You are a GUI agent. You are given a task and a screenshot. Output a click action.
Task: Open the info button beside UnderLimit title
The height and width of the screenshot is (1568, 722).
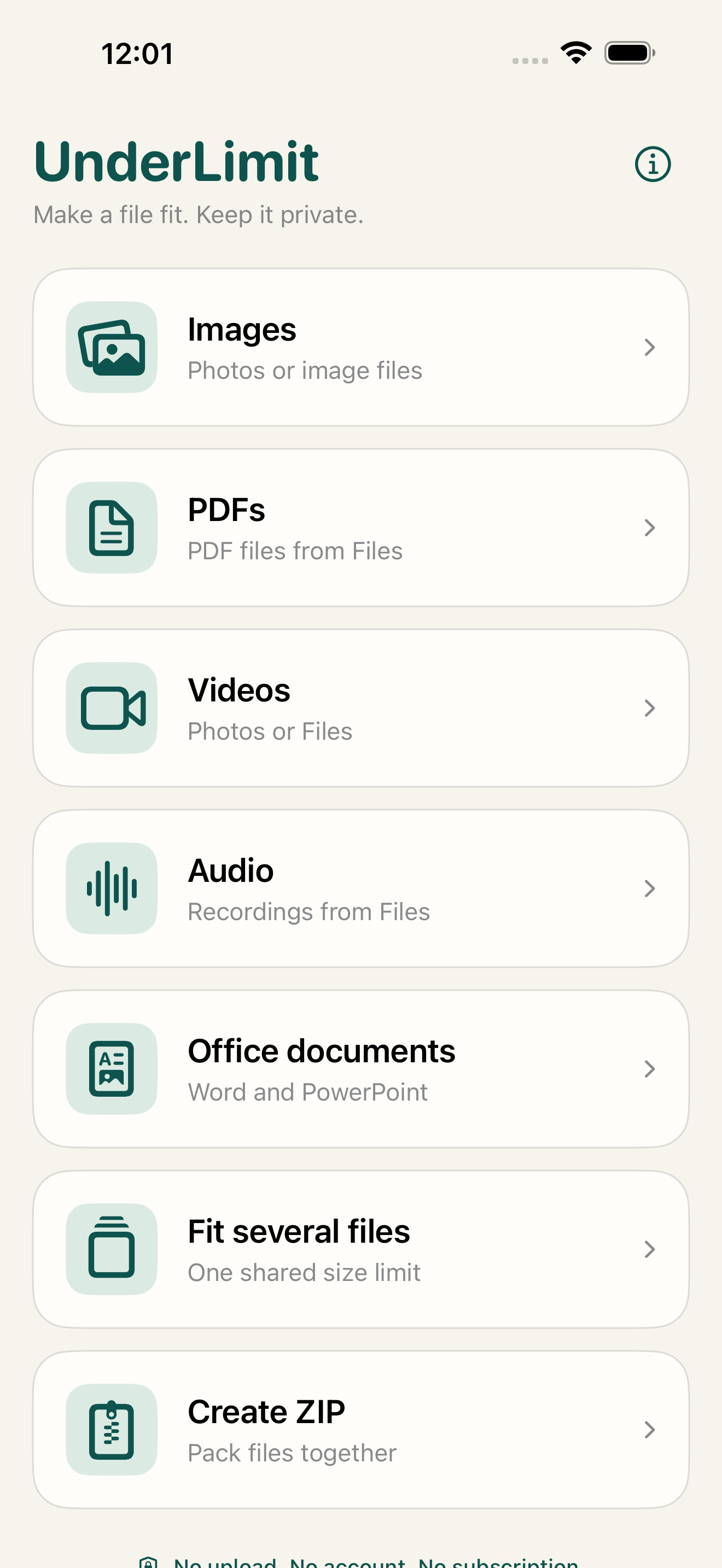[x=653, y=163]
